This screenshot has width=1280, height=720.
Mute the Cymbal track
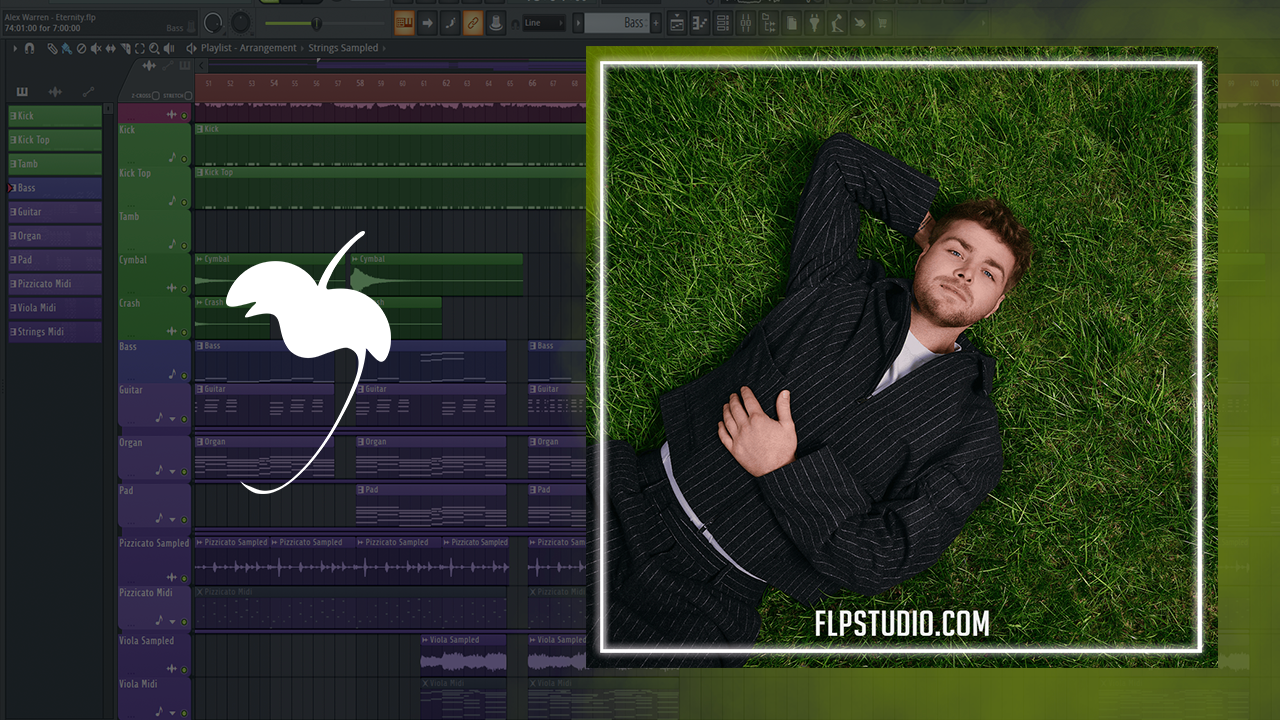pyautogui.click(x=184, y=288)
